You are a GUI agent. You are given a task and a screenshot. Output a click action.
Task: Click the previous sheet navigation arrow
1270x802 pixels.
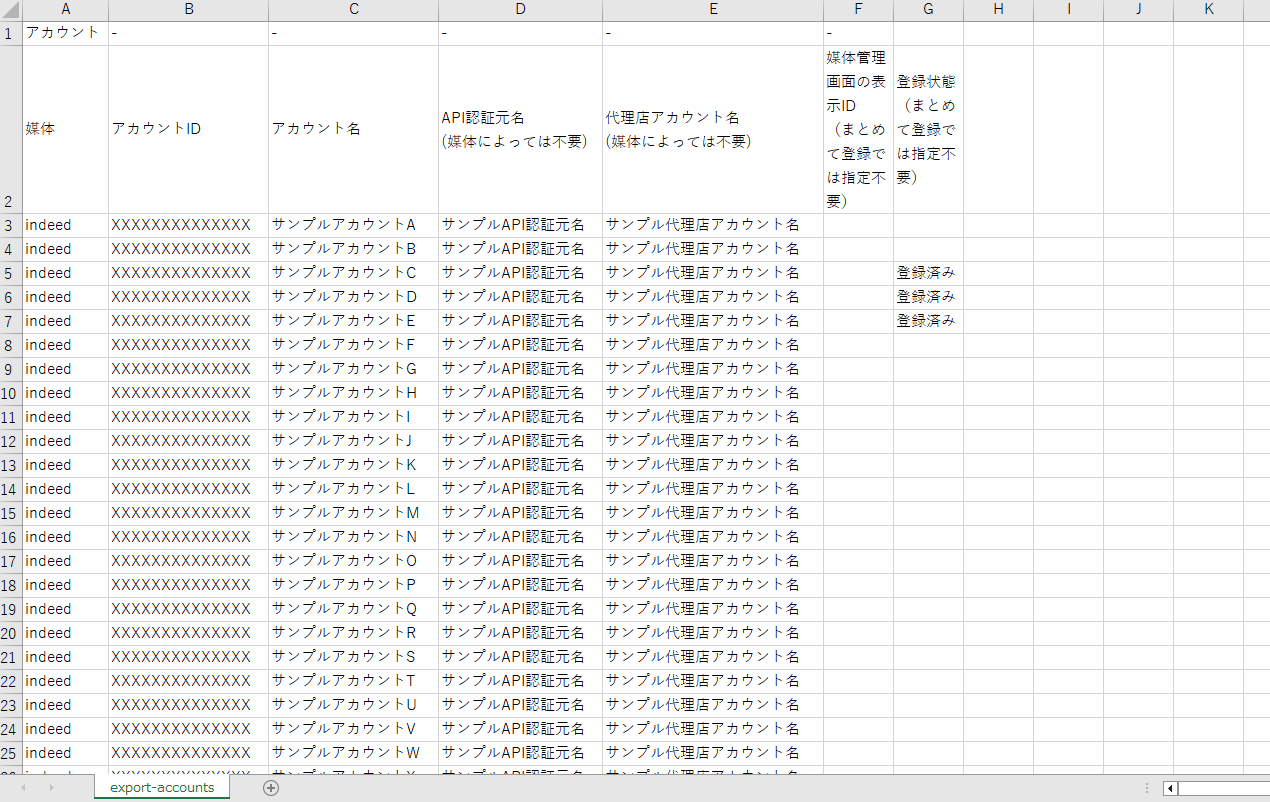(24, 788)
